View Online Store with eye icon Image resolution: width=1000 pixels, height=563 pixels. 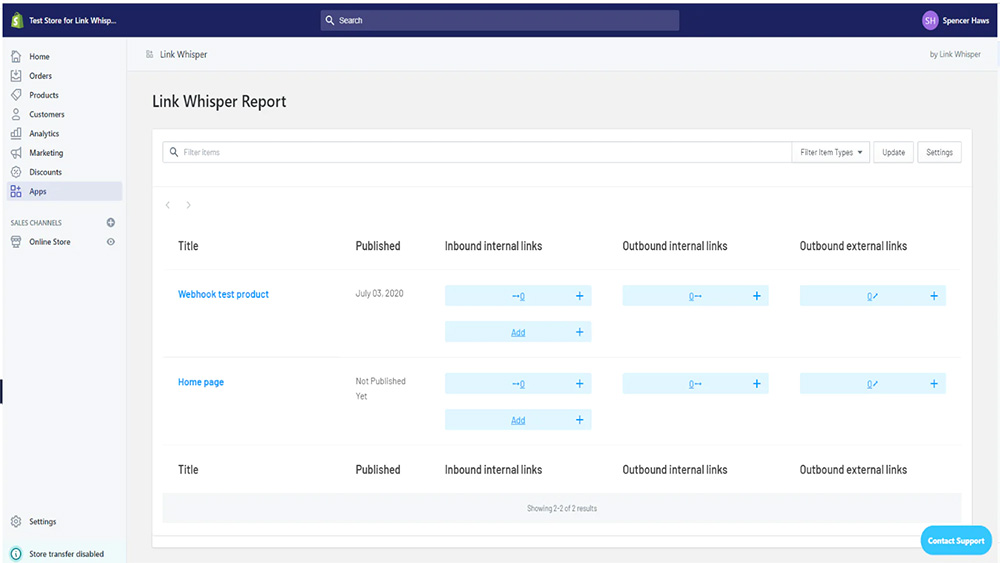tap(111, 242)
